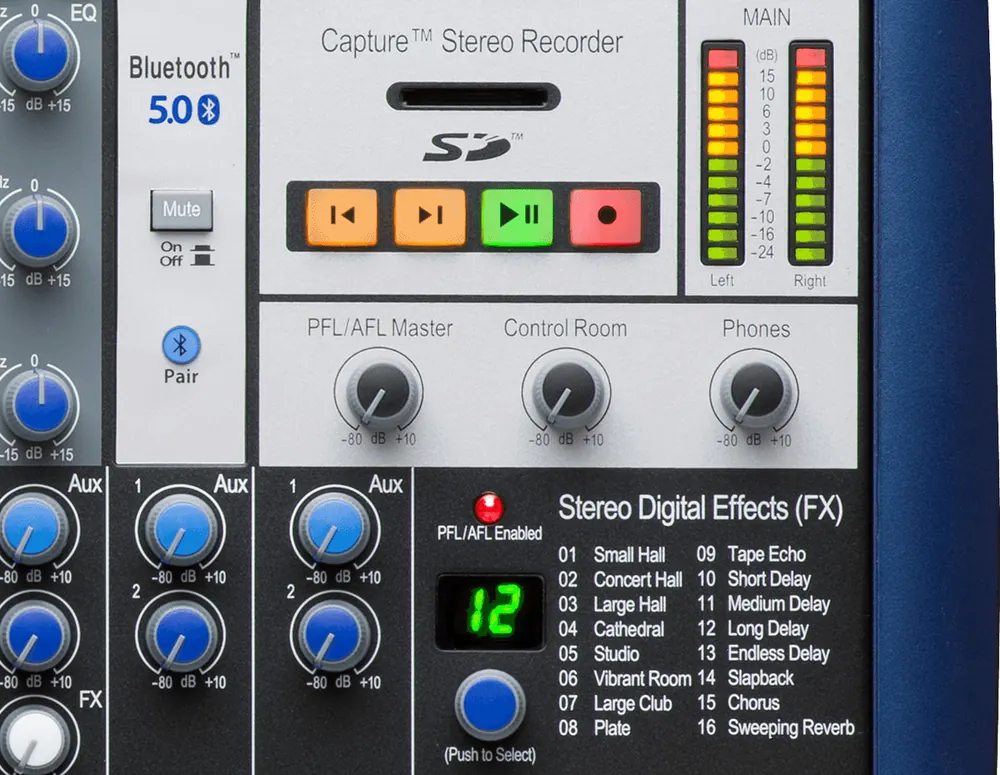Tap the previous track button on recorder
The height and width of the screenshot is (775, 1000).
tap(342, 217)
